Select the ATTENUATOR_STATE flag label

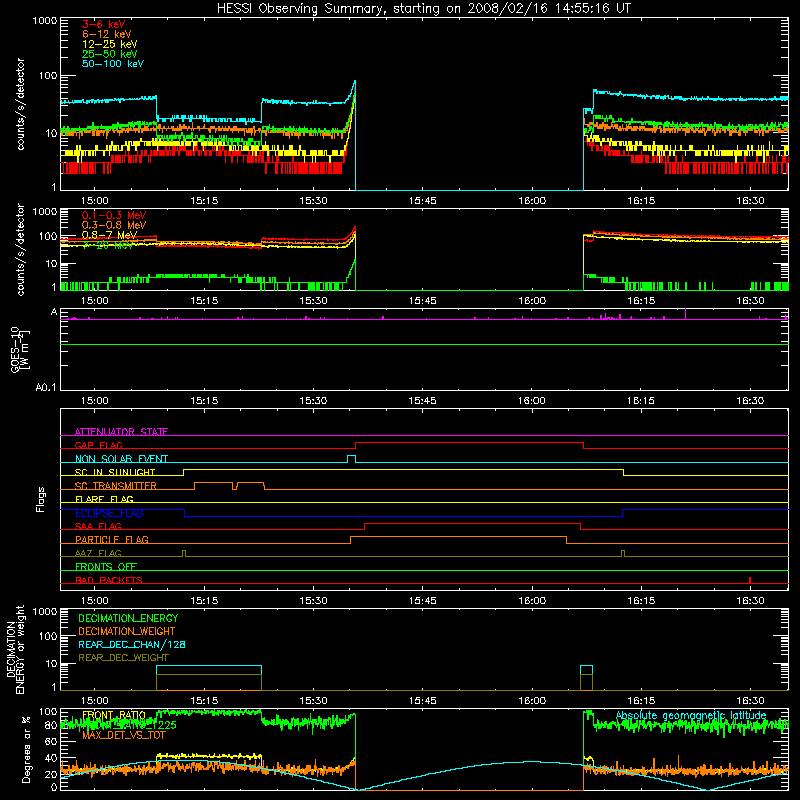[x=121, y=432]
